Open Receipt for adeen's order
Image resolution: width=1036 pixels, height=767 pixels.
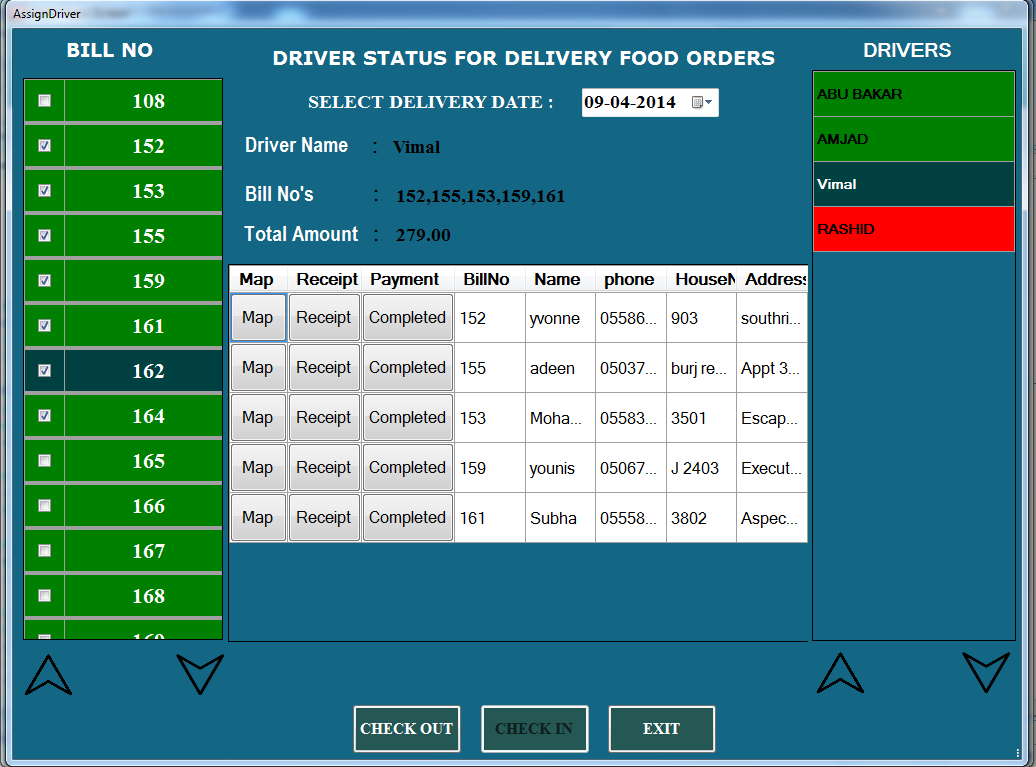point(323,368)
